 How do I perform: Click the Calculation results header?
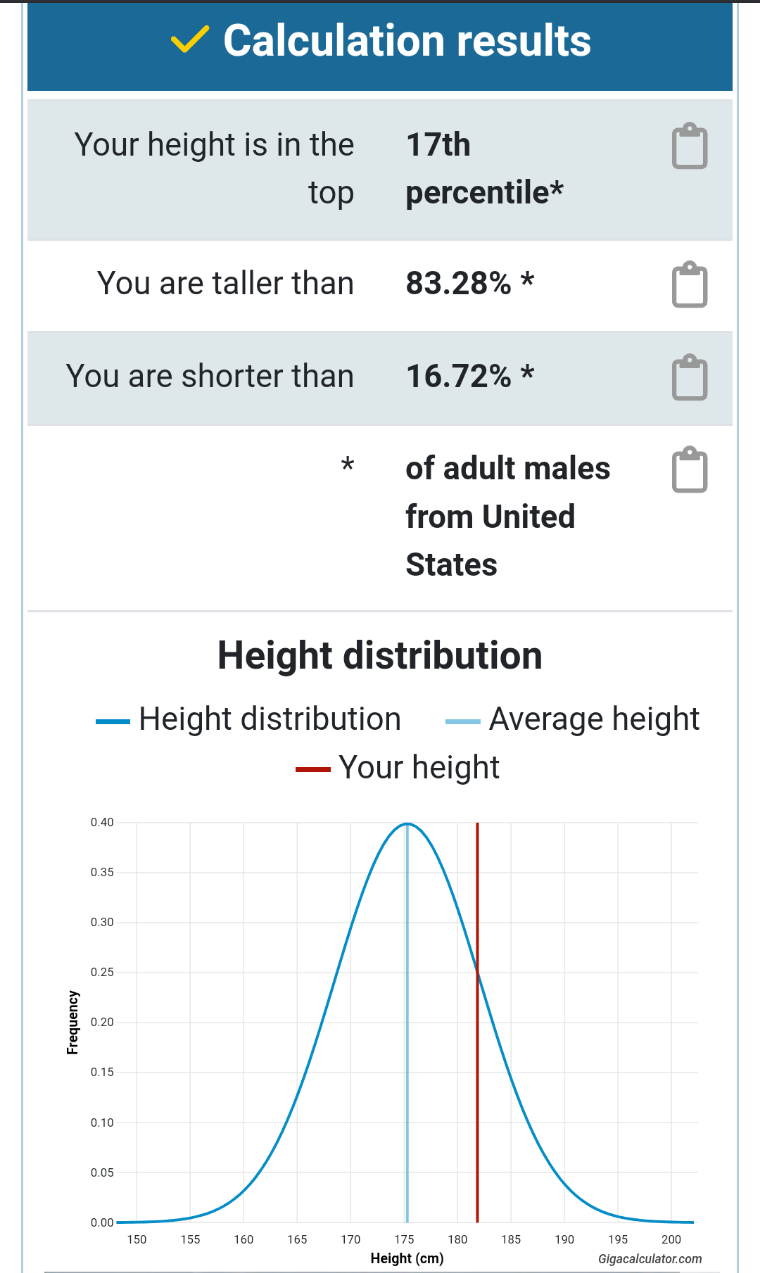click(x=406, y=41)
